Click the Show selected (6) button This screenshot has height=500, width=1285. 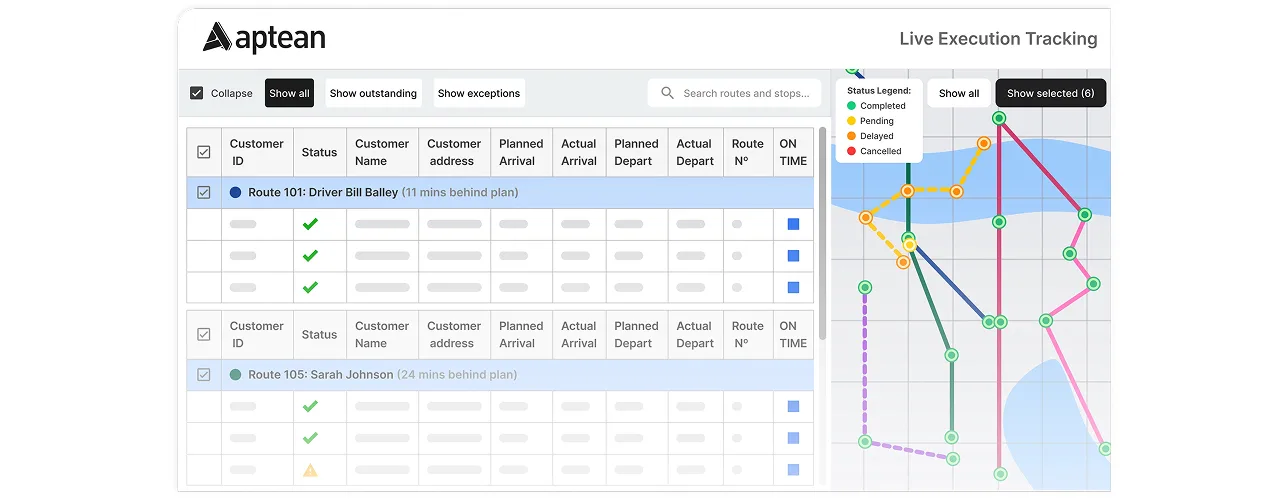[1050, 93]
